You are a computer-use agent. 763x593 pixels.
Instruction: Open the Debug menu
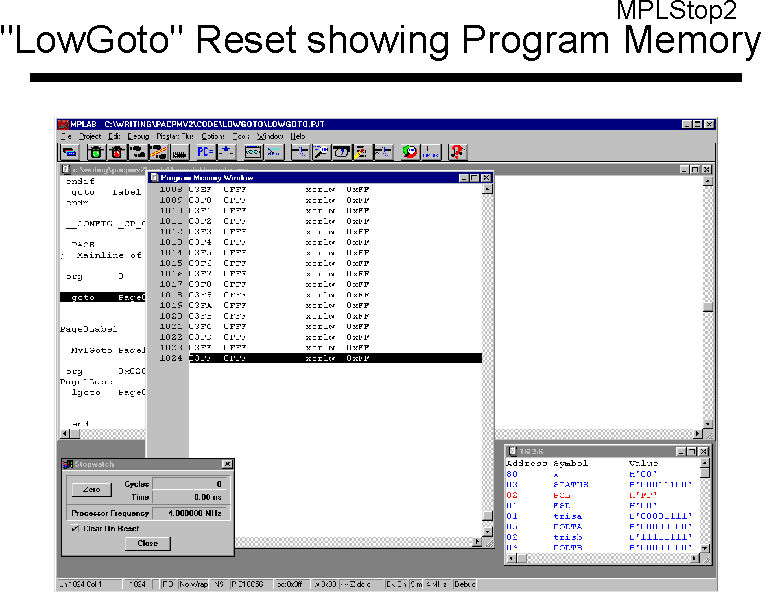[x=138, y=137]
